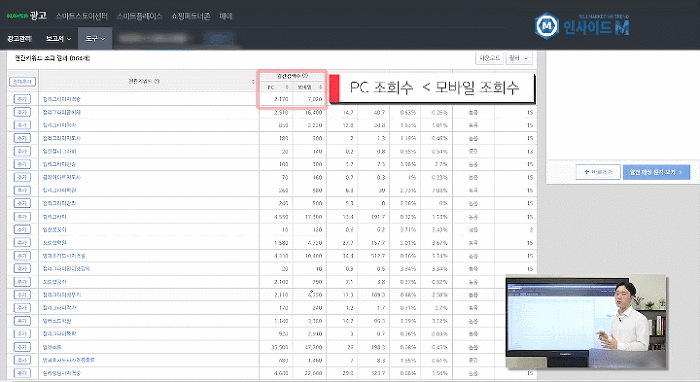
Task: Click 추가 in the 920 / 2,910 row
Action: click(x=22, y=334)
